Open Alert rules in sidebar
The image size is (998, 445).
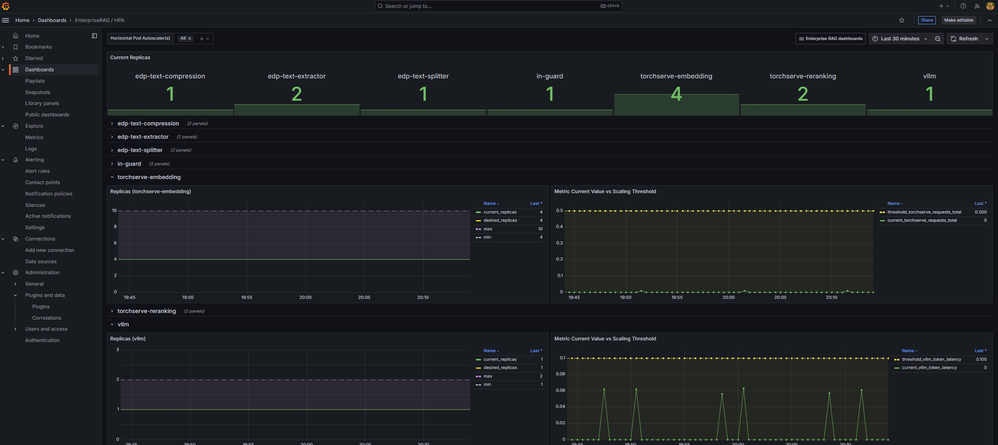point(37,171)
